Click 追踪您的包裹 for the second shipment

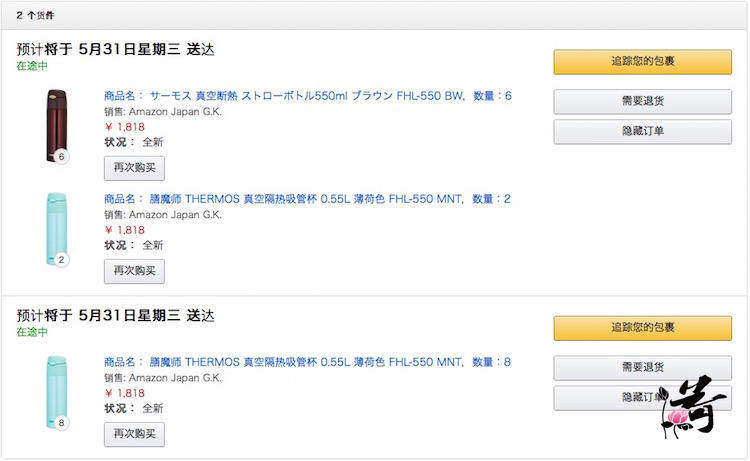point(642,328)
